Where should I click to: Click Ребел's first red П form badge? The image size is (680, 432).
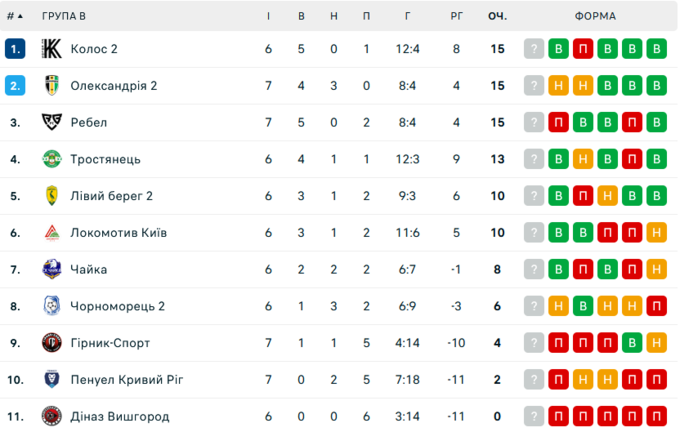coord(559,122)
